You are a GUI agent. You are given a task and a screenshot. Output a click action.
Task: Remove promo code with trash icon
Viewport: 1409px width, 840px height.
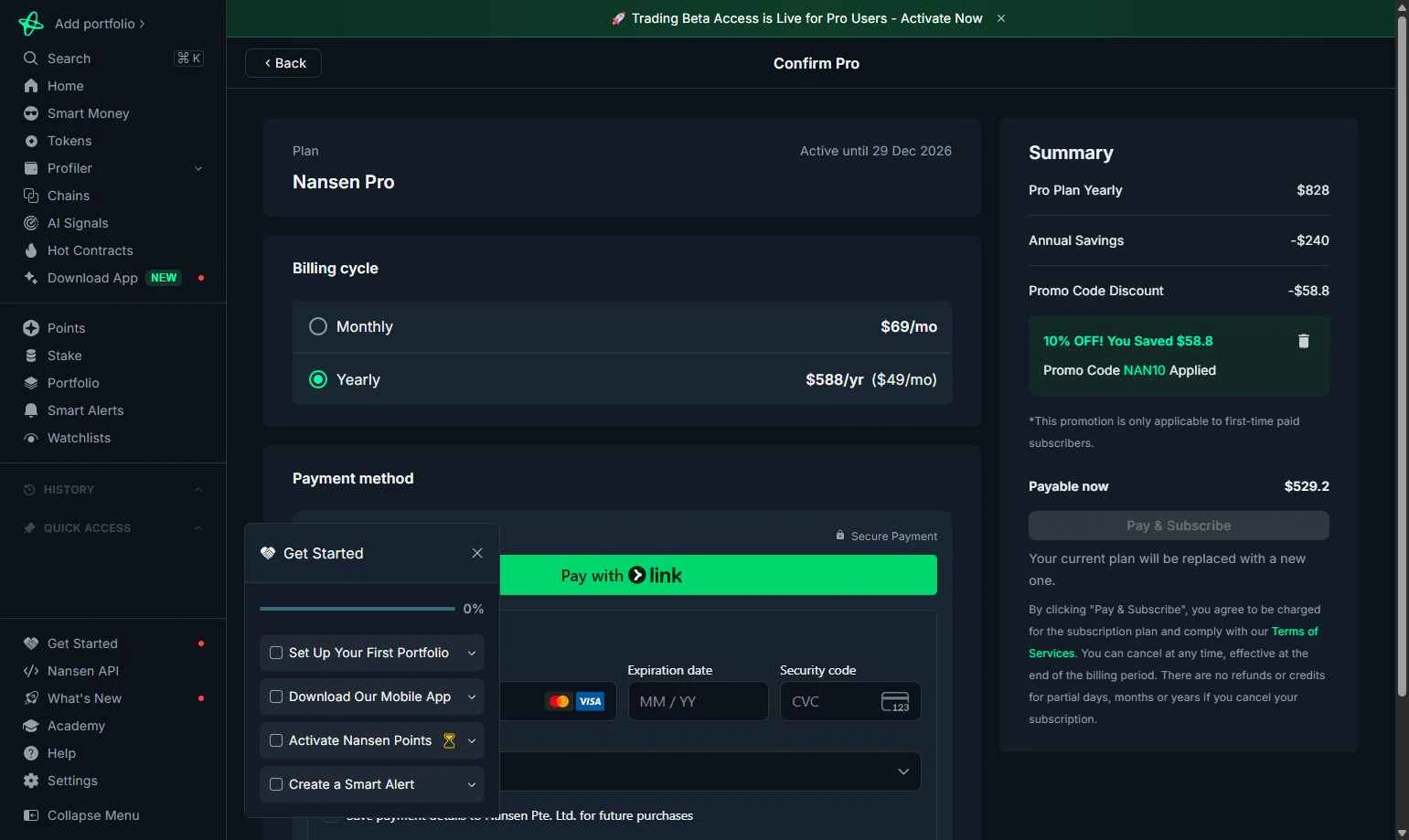tap(1304, 341)
